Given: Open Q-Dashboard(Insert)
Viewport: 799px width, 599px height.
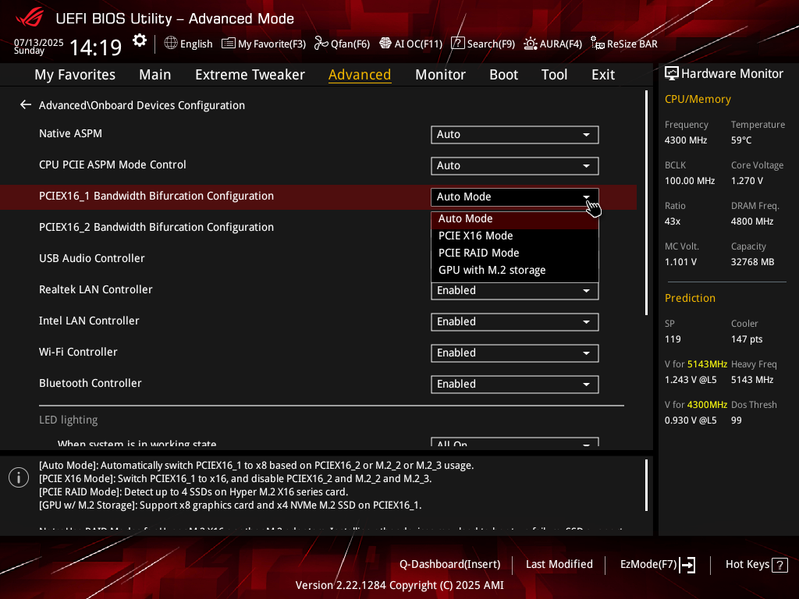Looking at the screenshot, I should pos(449,564).
